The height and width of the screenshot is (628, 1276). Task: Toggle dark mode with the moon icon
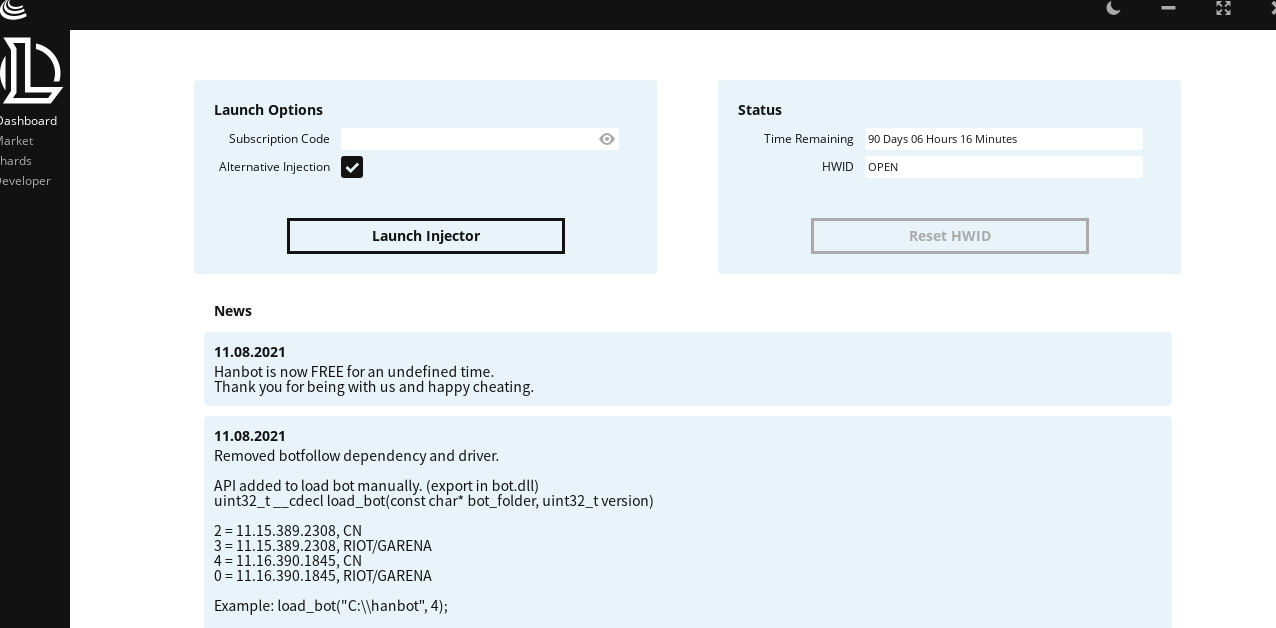1113,7
